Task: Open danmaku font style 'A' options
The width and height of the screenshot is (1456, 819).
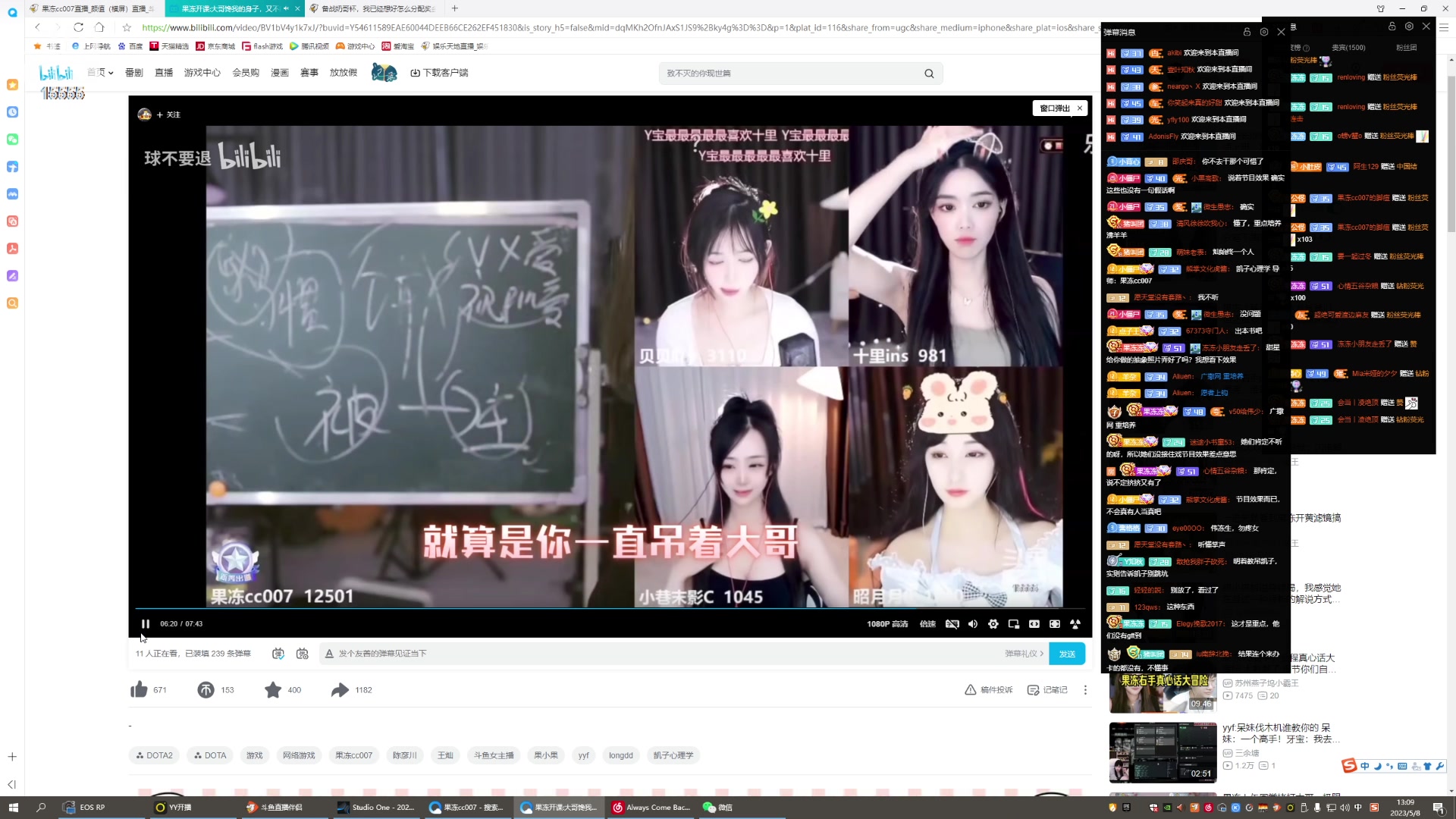Action: [x=329, y=654]
